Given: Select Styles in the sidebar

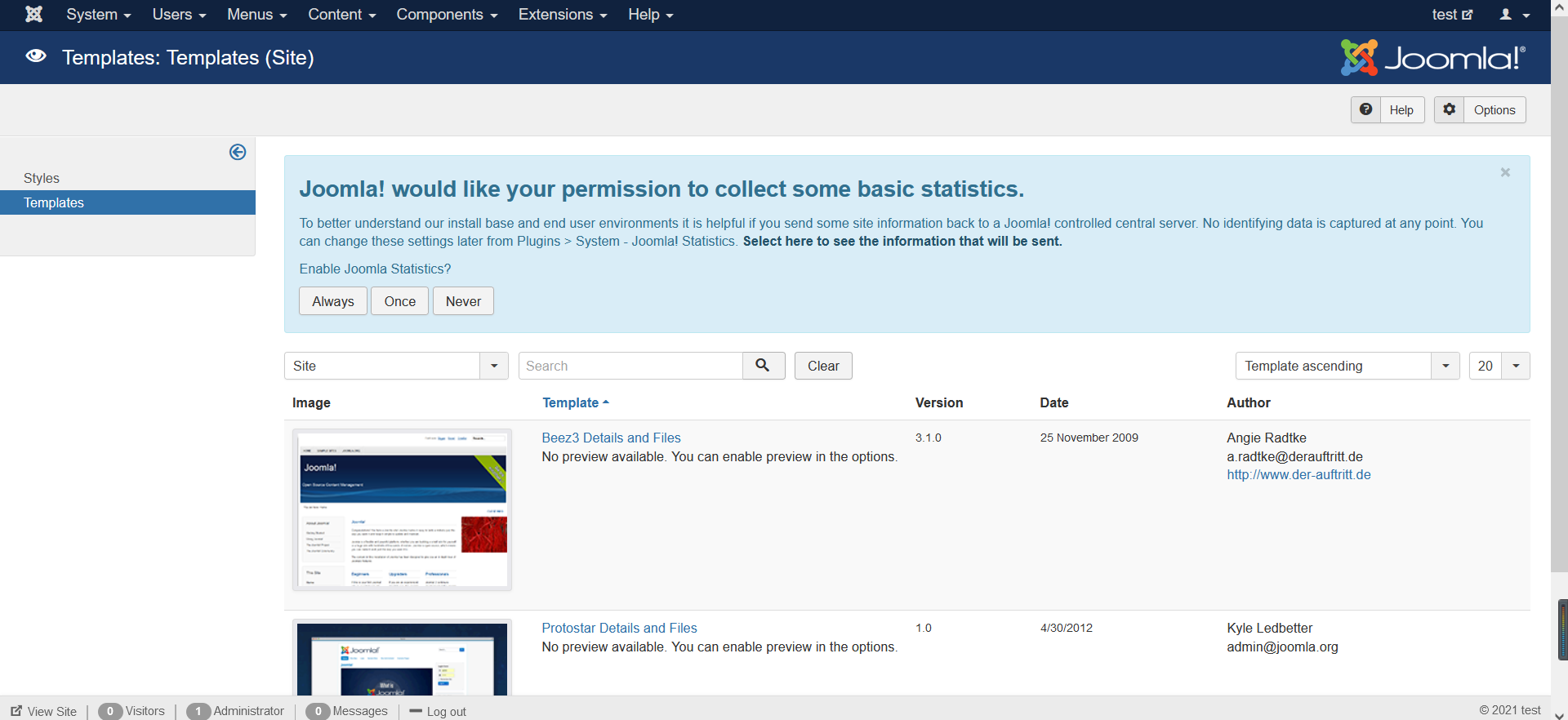Looking at the screenshot, I should (42, 178).
